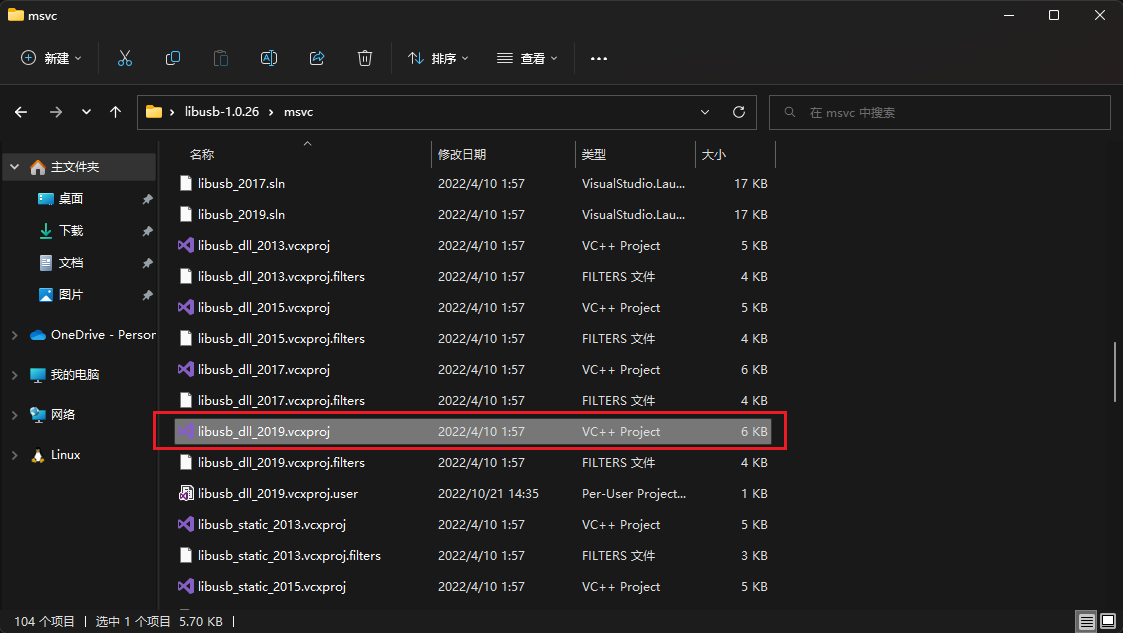
Task: Click Visual Studio icon of libusb_dll_2015.vcxproj
Action: coord(185,307)
